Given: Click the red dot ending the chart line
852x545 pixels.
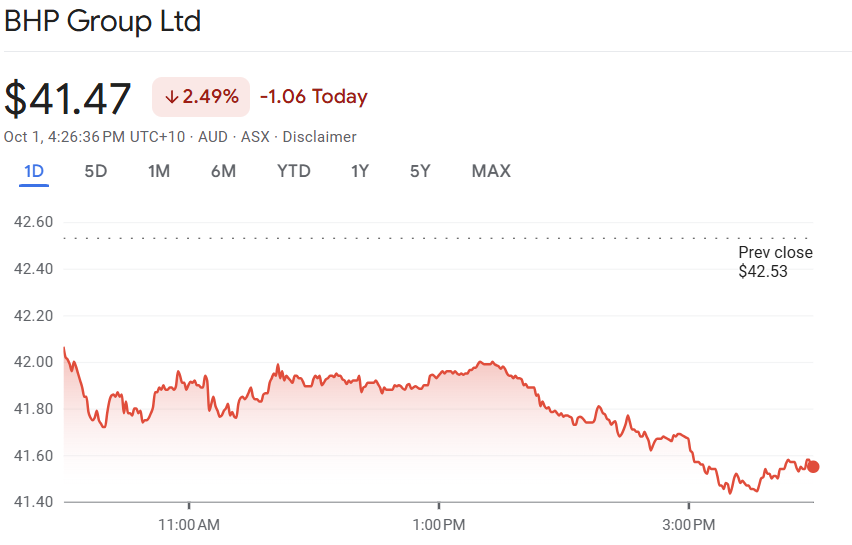Looking at the screenshot, I should tap(813, 466).
